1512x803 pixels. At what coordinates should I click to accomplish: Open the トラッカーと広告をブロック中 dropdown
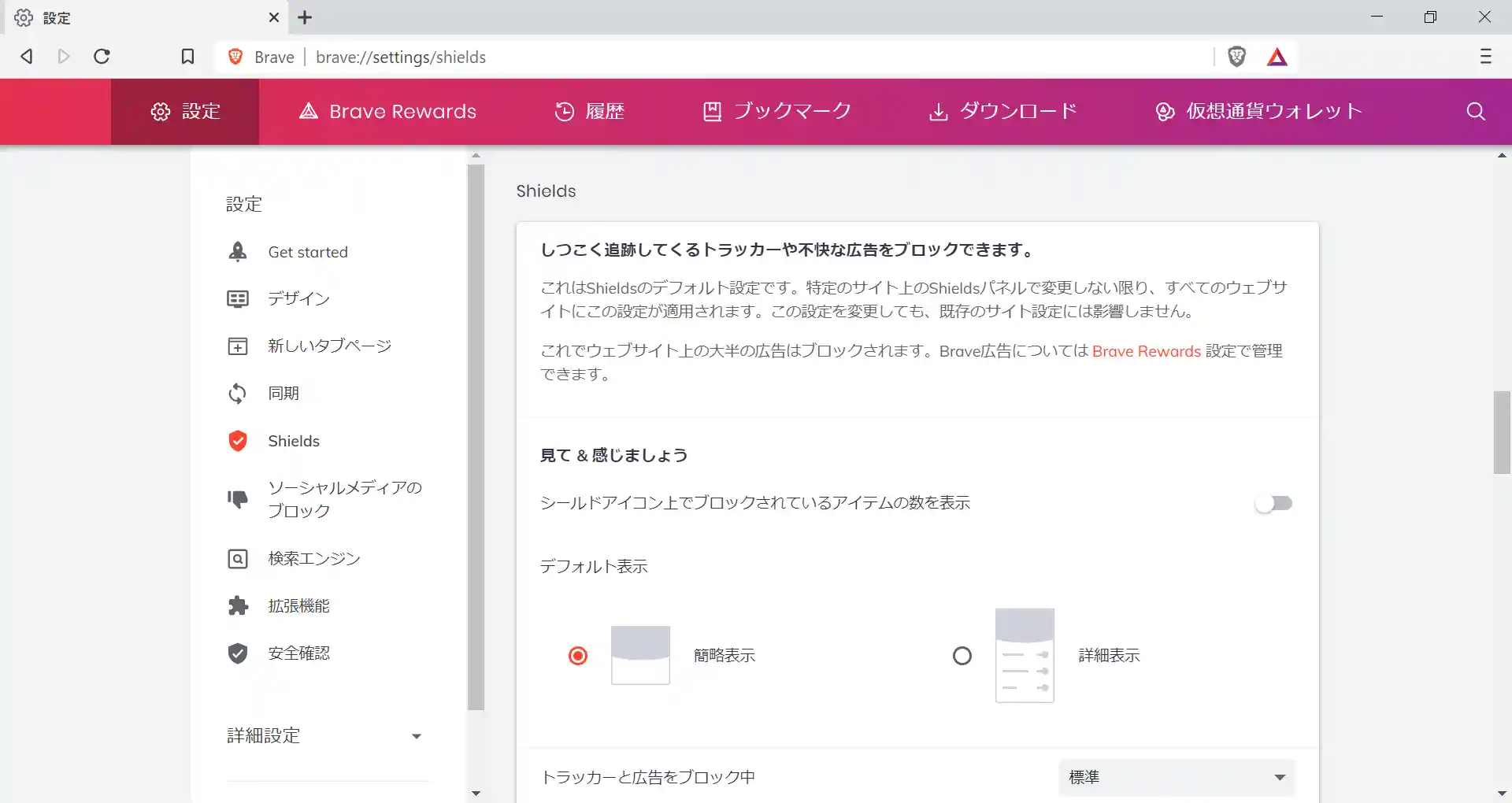[x=1176, y=777]
